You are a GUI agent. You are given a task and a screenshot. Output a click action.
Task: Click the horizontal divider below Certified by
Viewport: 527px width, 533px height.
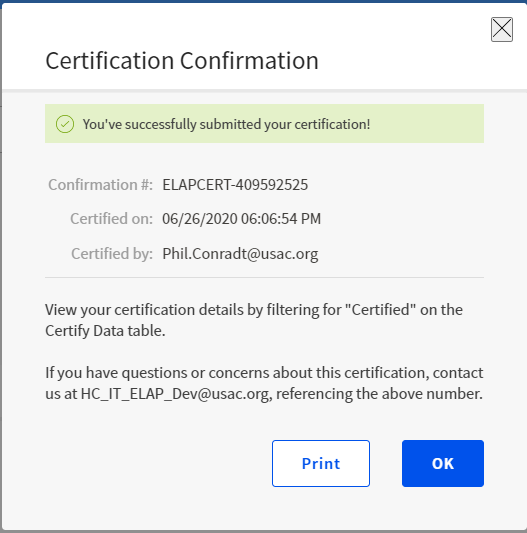click(x=264, y=277)
